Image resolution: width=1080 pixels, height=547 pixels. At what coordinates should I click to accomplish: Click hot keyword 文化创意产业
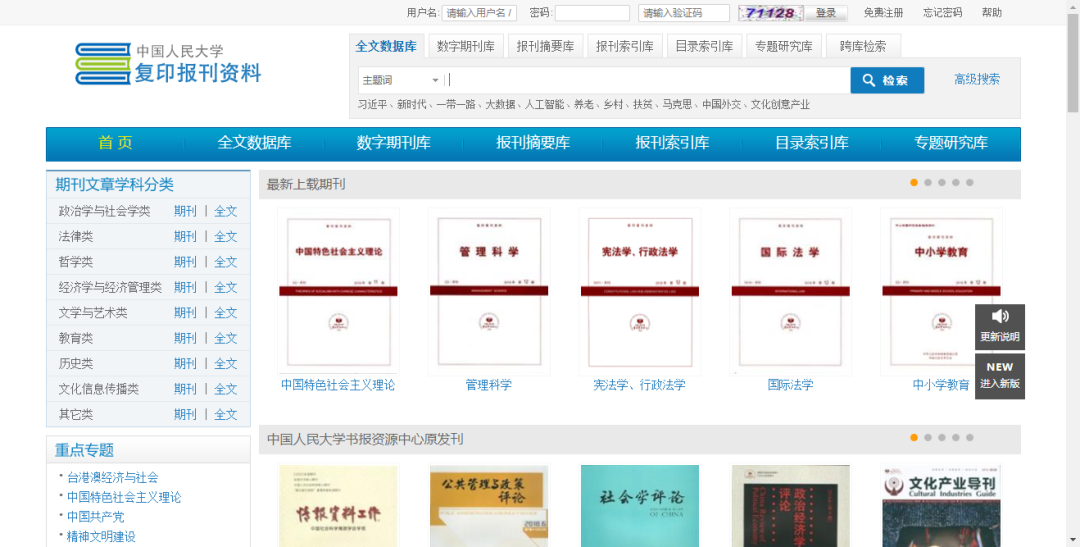[780, 105]
